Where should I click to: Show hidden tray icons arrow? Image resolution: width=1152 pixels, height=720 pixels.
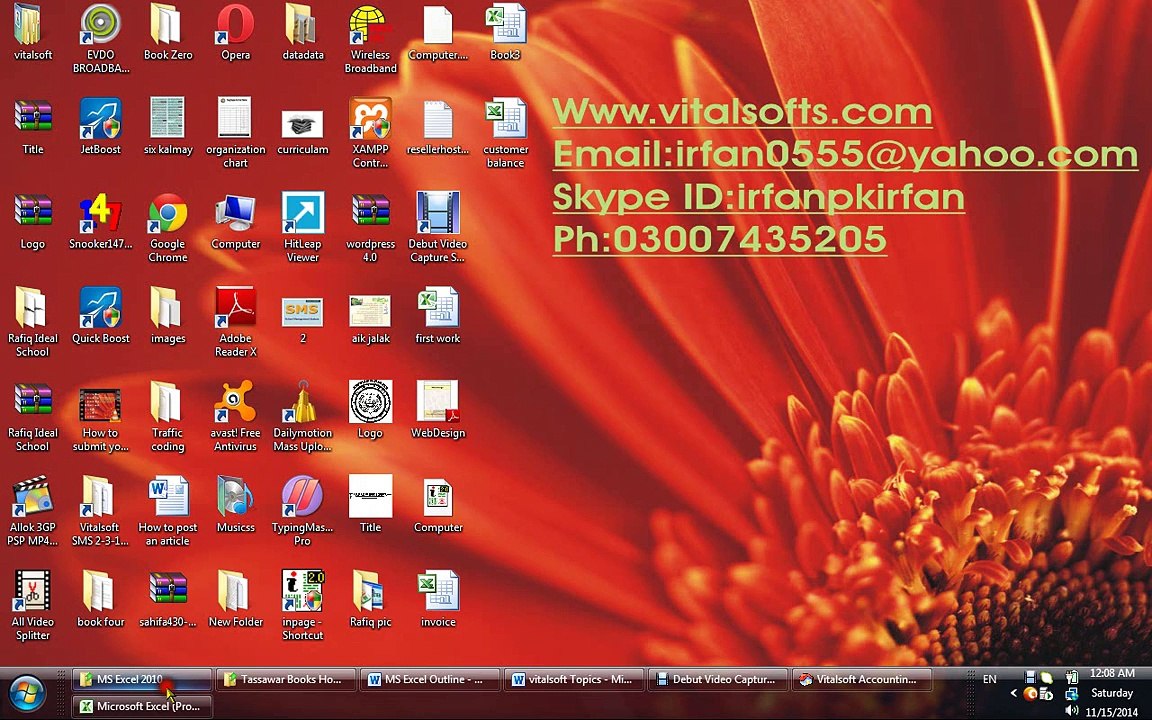(x=1014, y=693)
